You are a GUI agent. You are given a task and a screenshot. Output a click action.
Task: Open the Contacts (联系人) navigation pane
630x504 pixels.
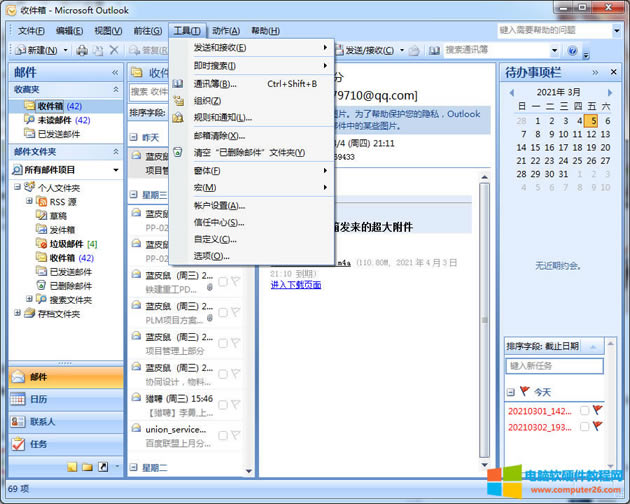click(42, 421)
